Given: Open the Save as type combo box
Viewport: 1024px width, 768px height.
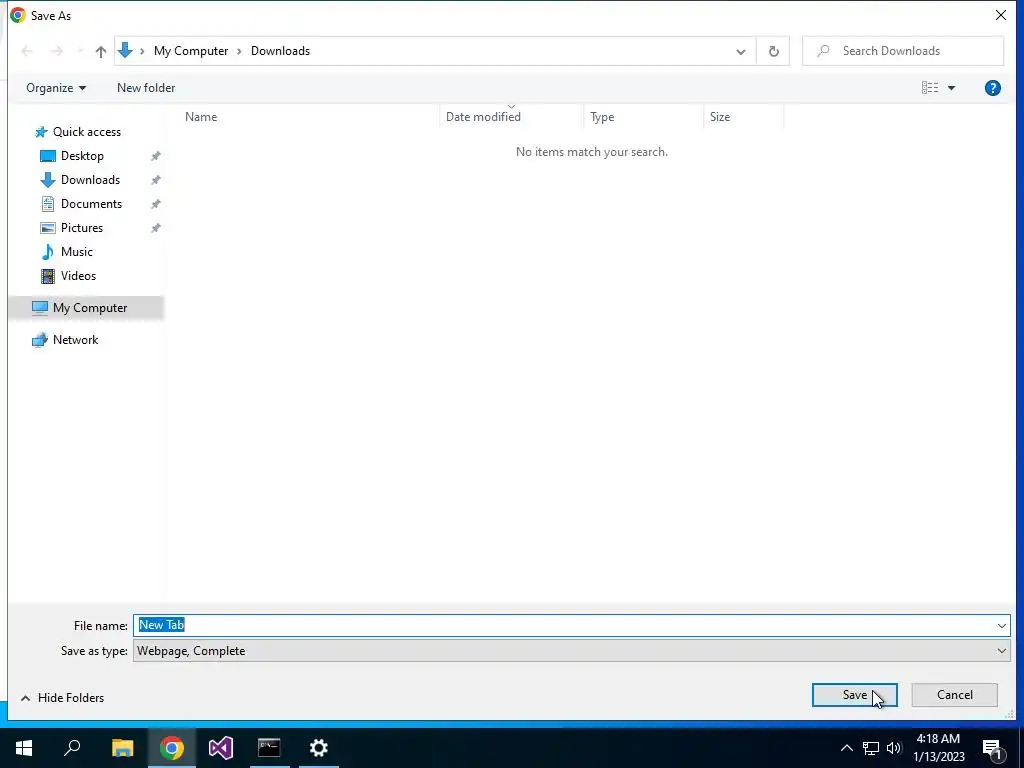Looking at the screenshot, I should [x=571, y=650].
